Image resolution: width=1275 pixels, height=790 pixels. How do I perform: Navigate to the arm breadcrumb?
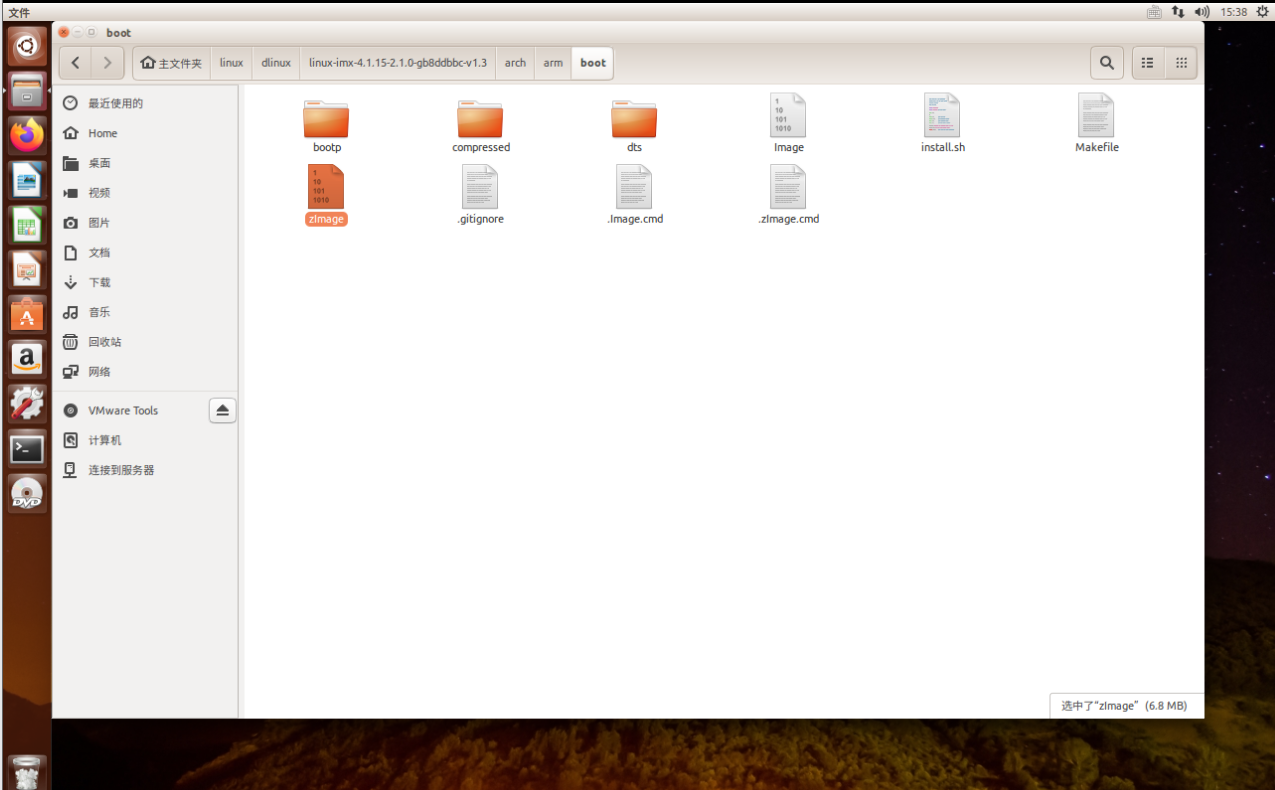[x=552, y=62]
